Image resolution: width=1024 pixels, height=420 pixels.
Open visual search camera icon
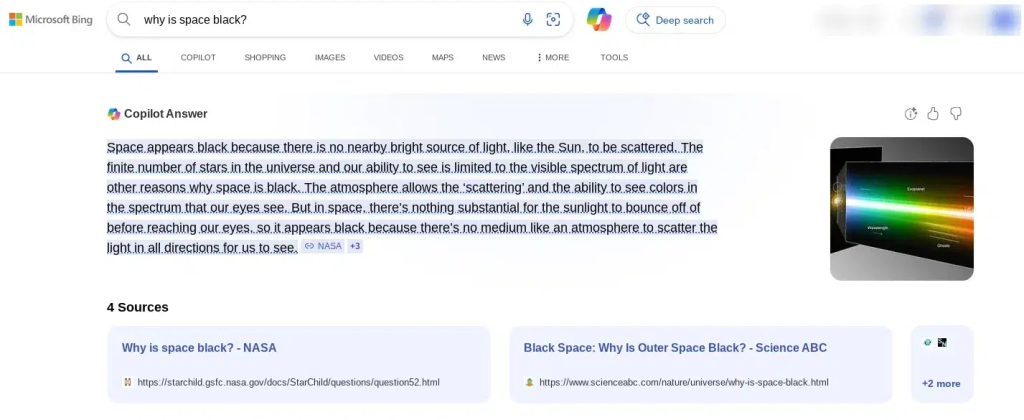pos(553,20)
